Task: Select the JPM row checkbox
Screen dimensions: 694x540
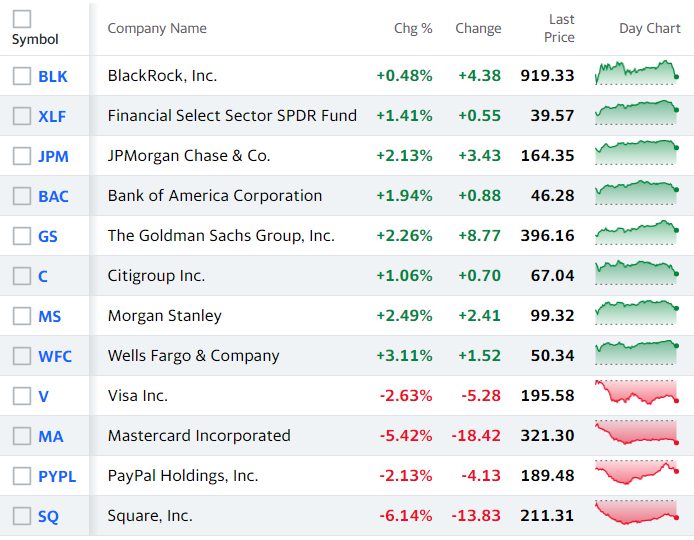Action: [x=22, y=156]
